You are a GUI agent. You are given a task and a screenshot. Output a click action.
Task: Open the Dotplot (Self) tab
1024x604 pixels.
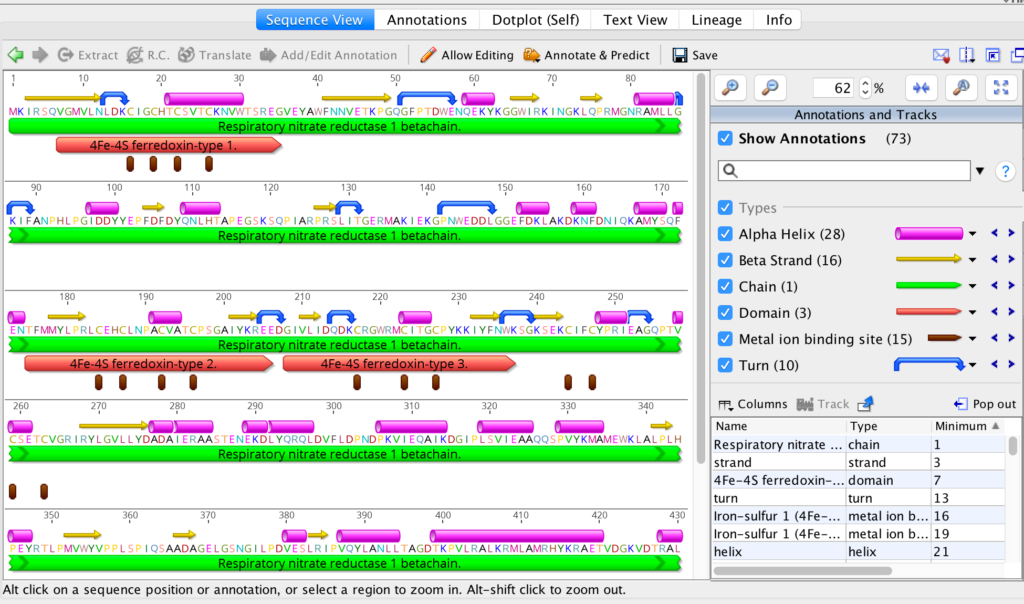tap(534, 19)
